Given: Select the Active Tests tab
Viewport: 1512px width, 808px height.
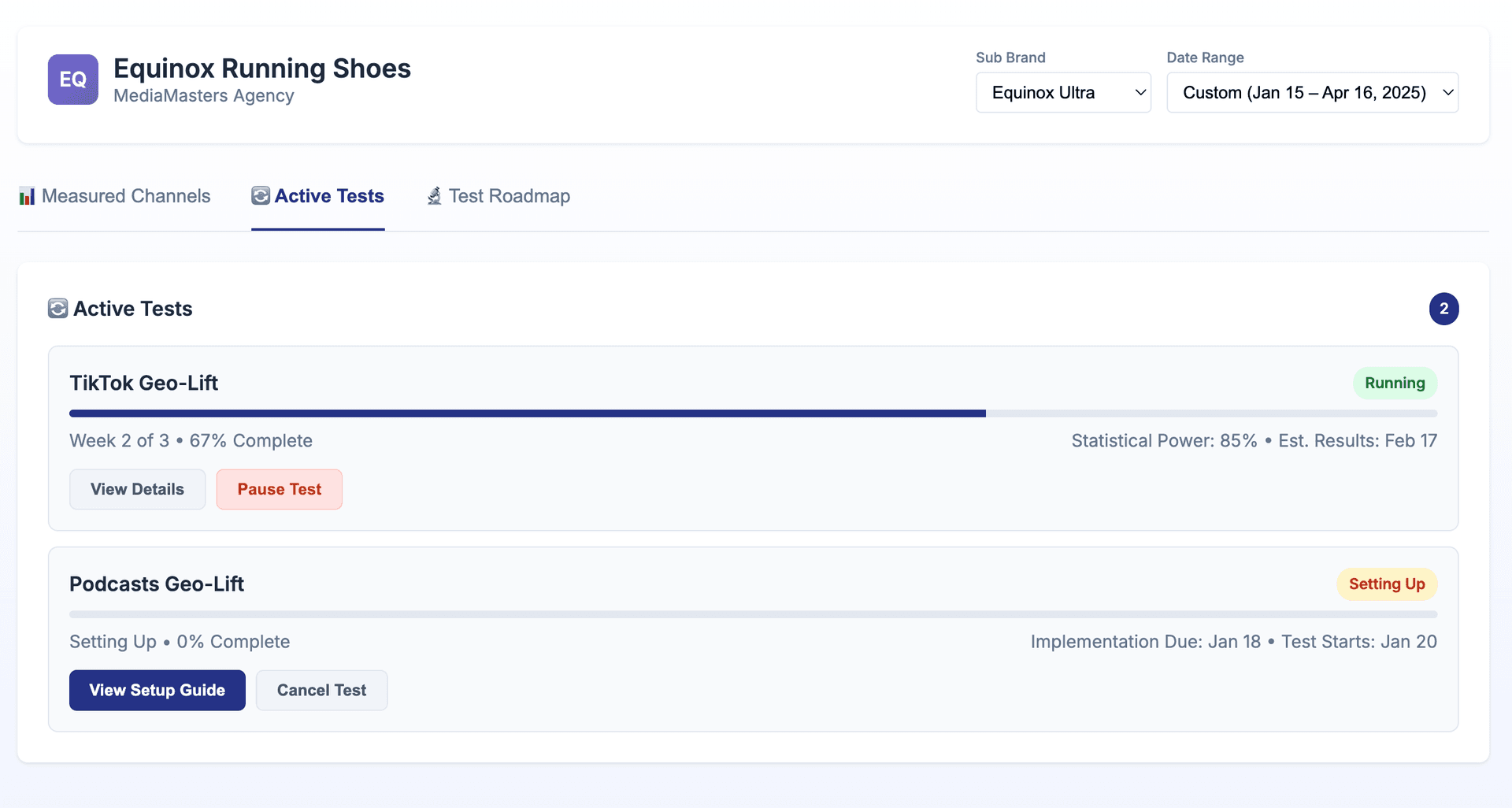Looking at the screenshot, I should [318, 196].
